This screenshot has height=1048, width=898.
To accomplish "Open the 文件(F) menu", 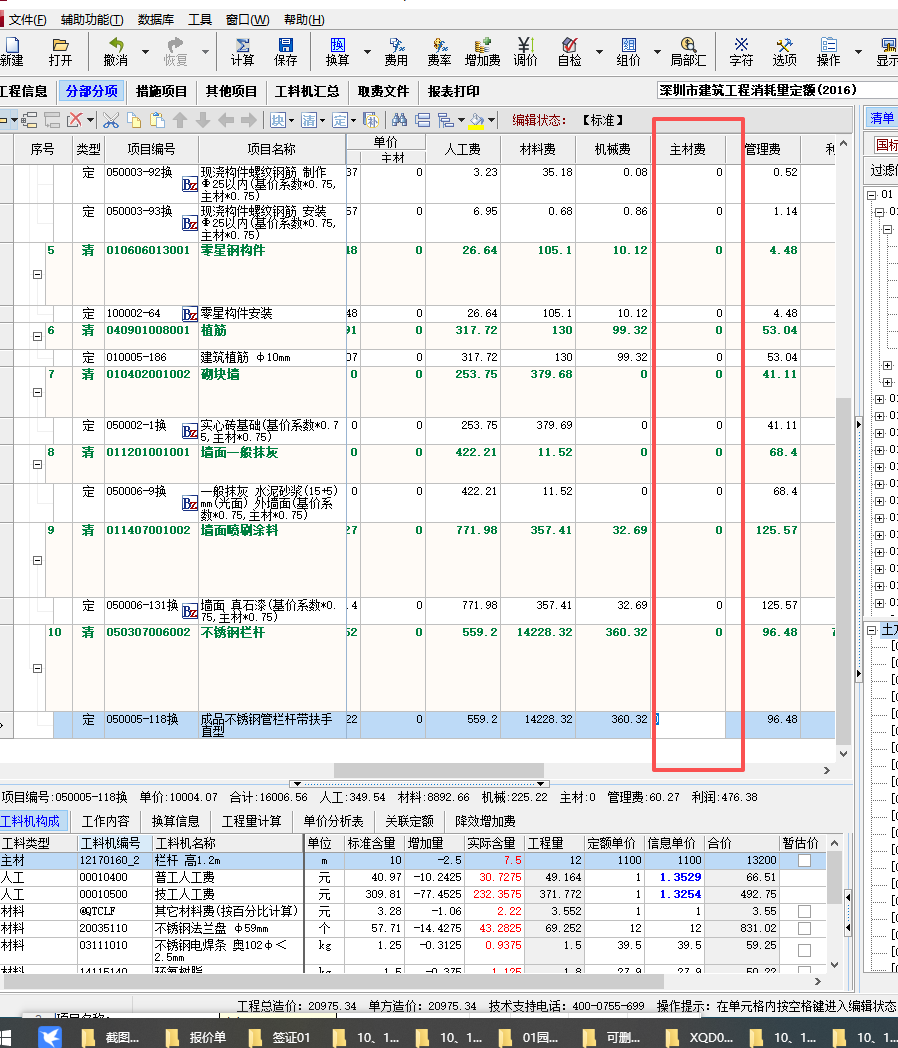I will [27, 20].
